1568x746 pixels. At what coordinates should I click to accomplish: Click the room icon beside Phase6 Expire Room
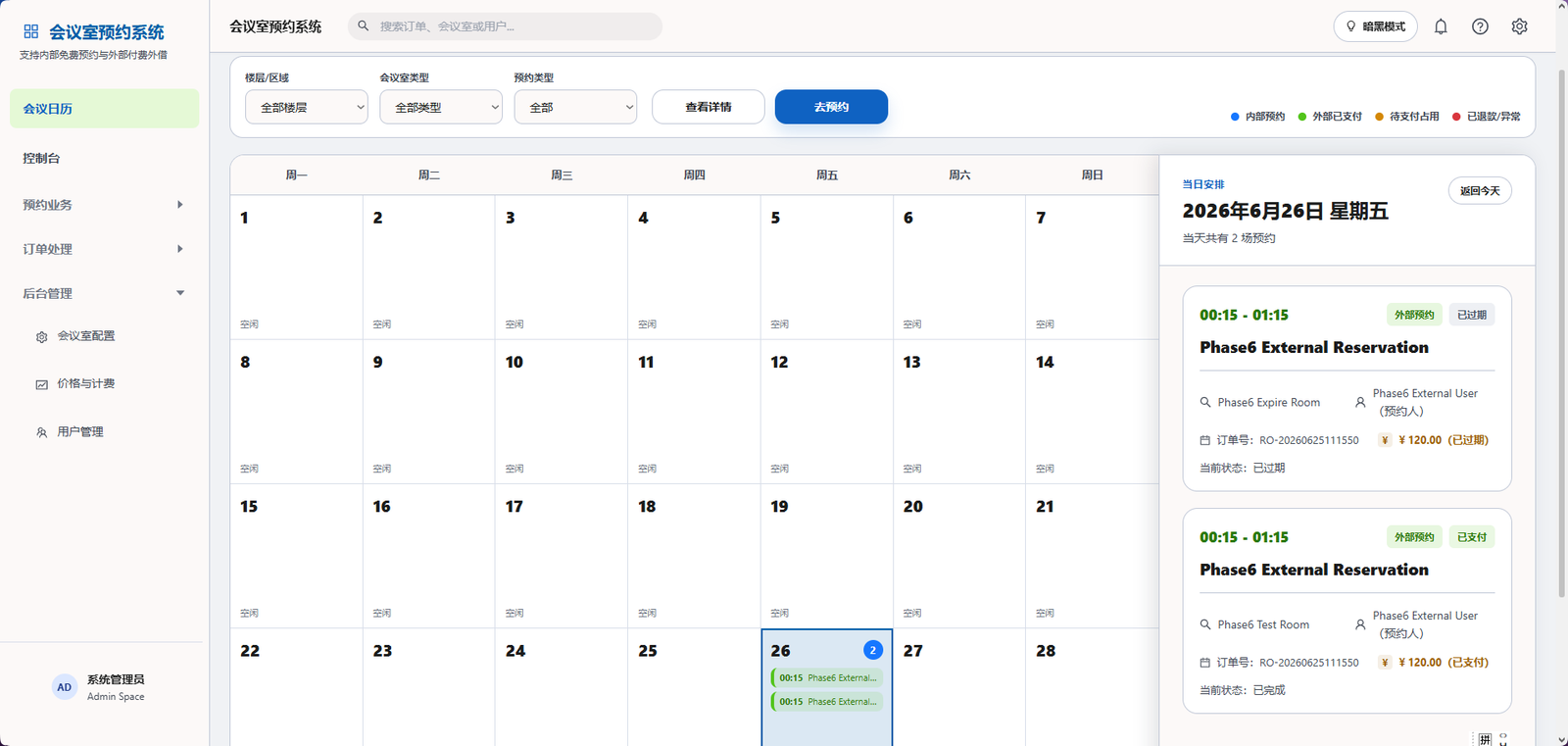[1205, 402]
